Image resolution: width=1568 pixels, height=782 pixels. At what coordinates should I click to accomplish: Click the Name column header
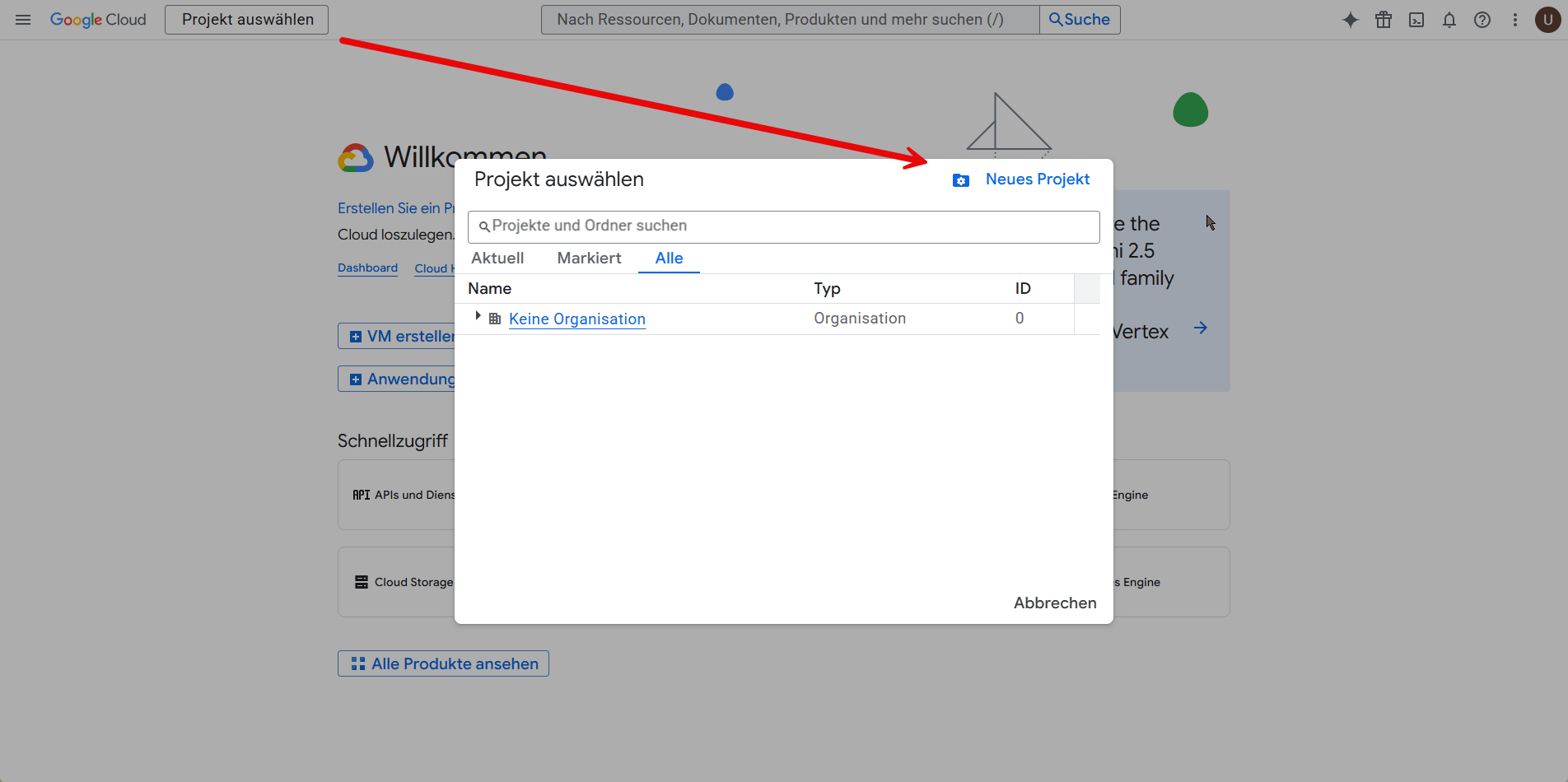[490, 288]
